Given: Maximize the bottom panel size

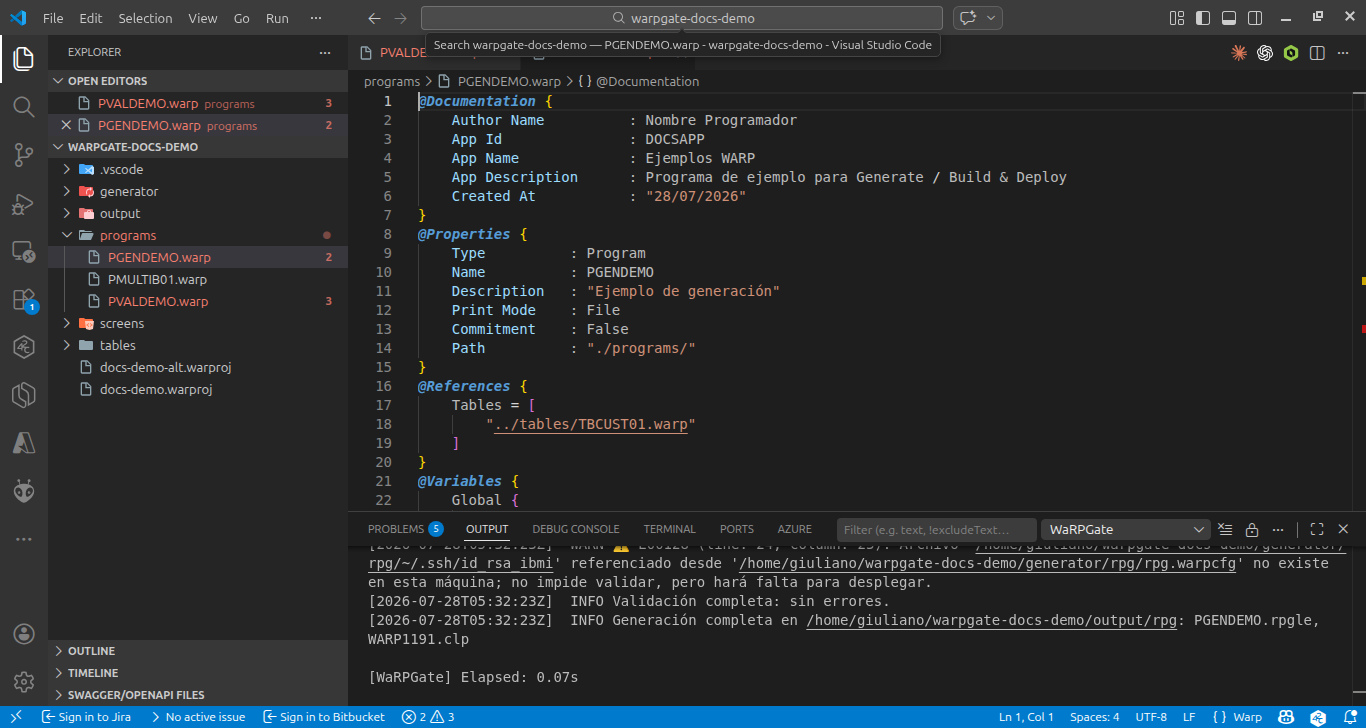Looking at the screenshot, I should point(1317,529).
